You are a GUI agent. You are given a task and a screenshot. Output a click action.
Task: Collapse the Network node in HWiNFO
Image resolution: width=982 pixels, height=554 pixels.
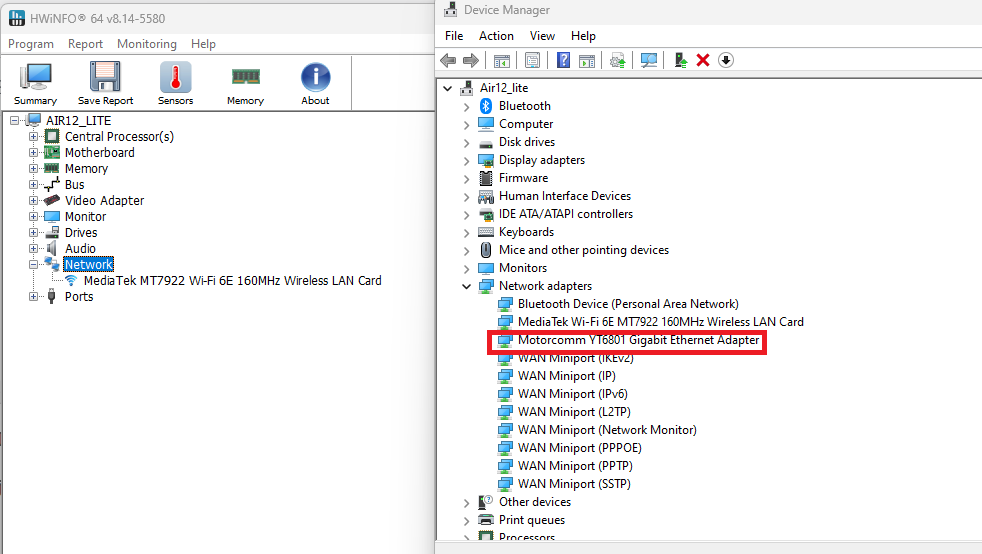pos(33,265)
